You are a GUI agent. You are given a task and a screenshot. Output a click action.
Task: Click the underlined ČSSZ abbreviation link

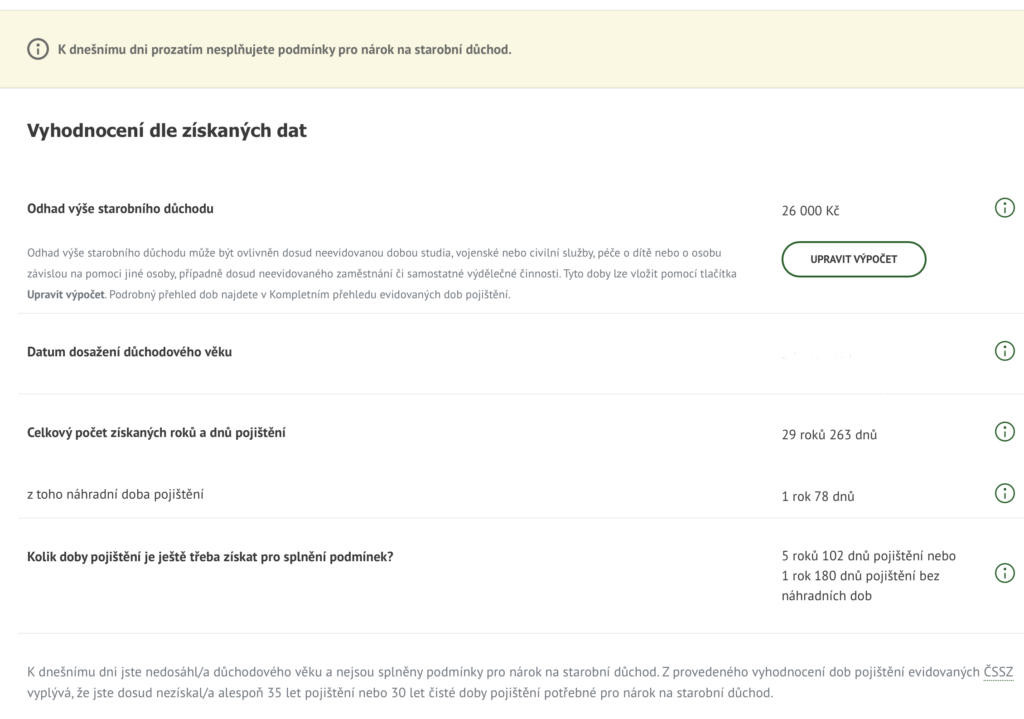(999, 672)
